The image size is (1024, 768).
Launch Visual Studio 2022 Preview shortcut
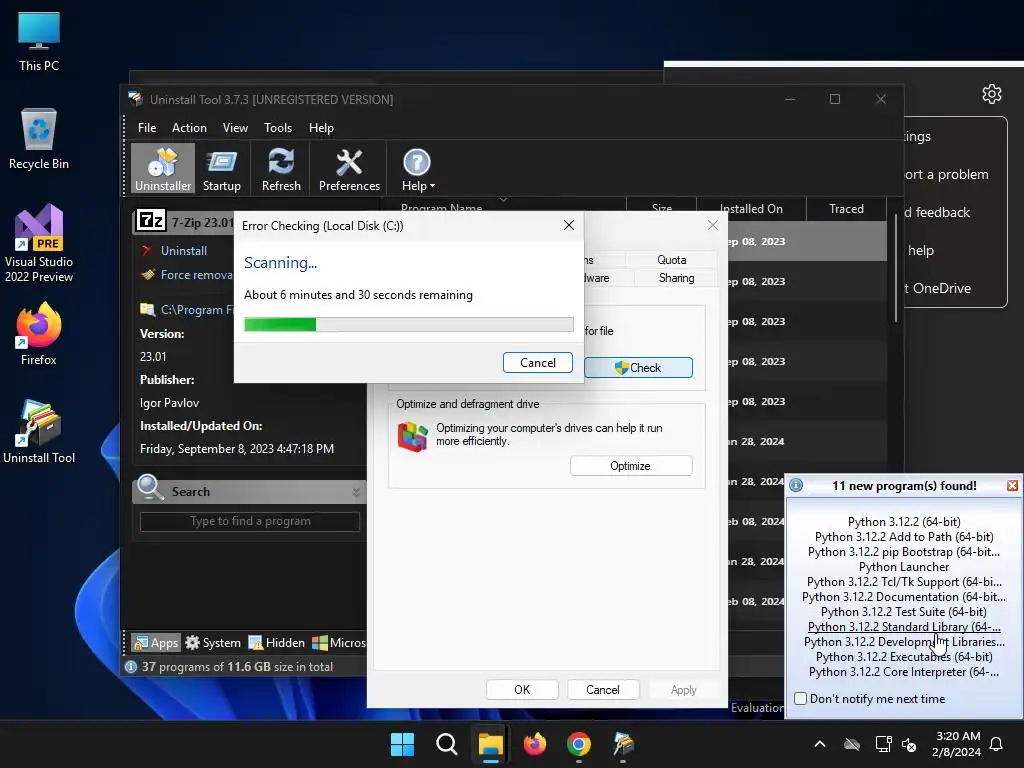click(x=39, y=243)
